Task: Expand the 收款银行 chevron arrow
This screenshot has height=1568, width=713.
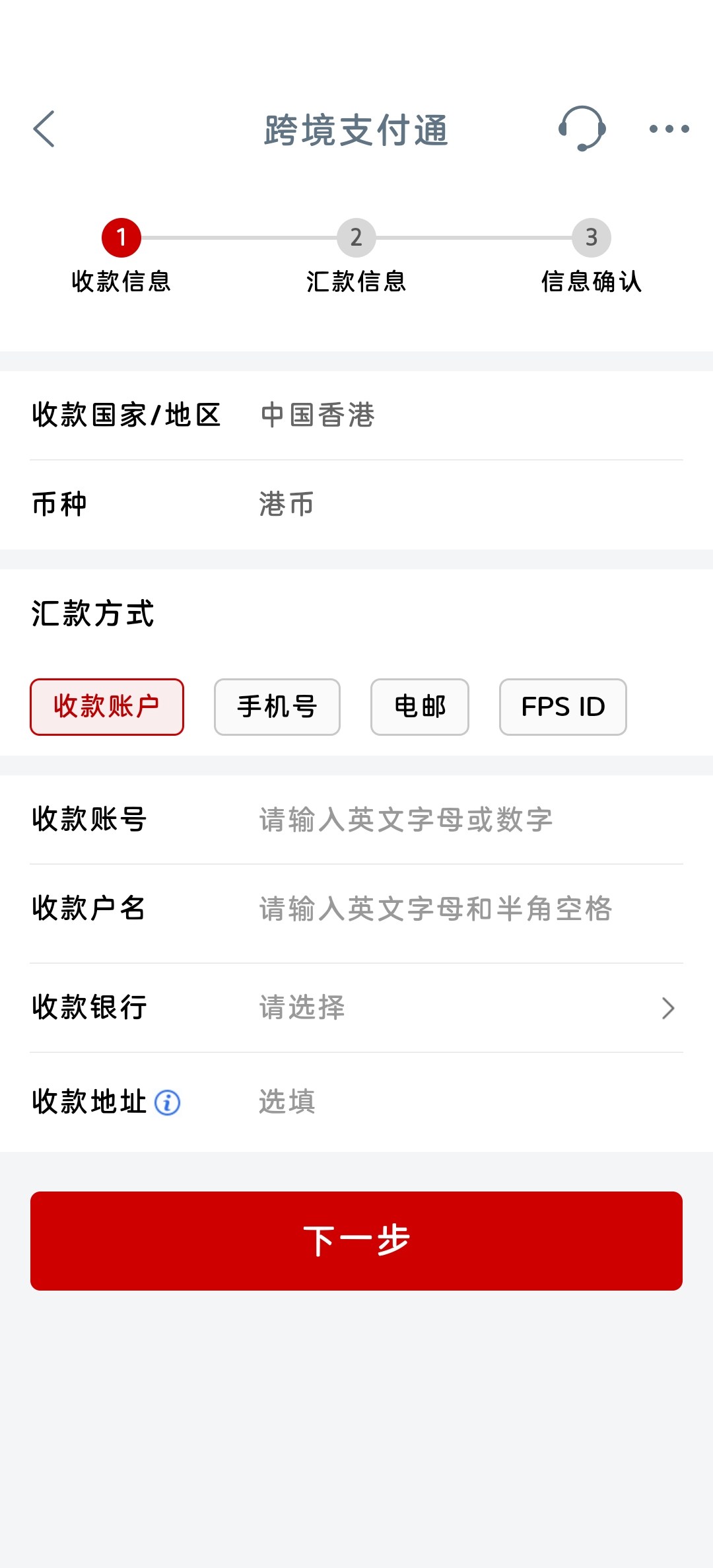Action: [668, 1008]
